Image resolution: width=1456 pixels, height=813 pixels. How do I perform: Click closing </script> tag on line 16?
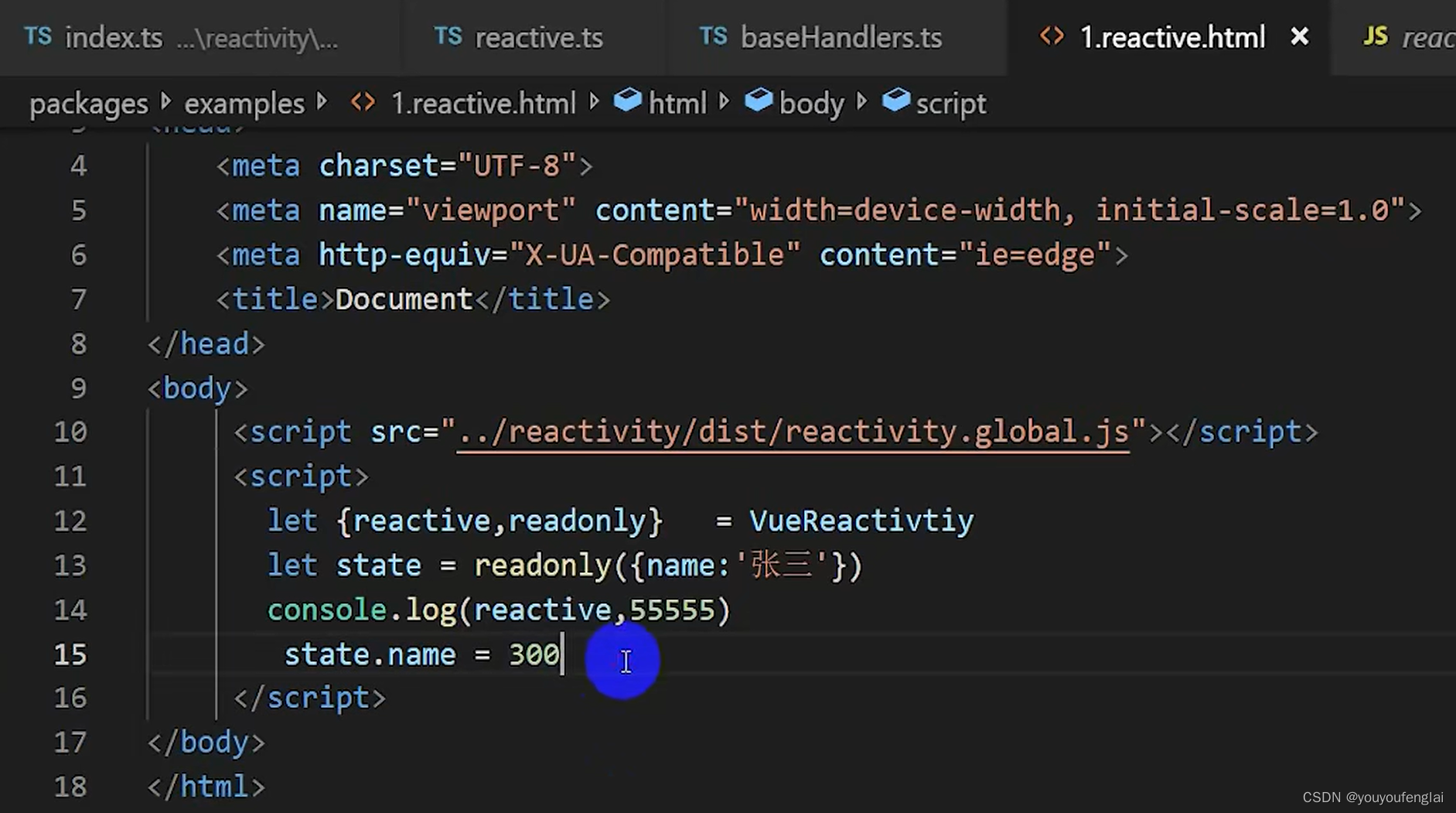pos(310,699)
